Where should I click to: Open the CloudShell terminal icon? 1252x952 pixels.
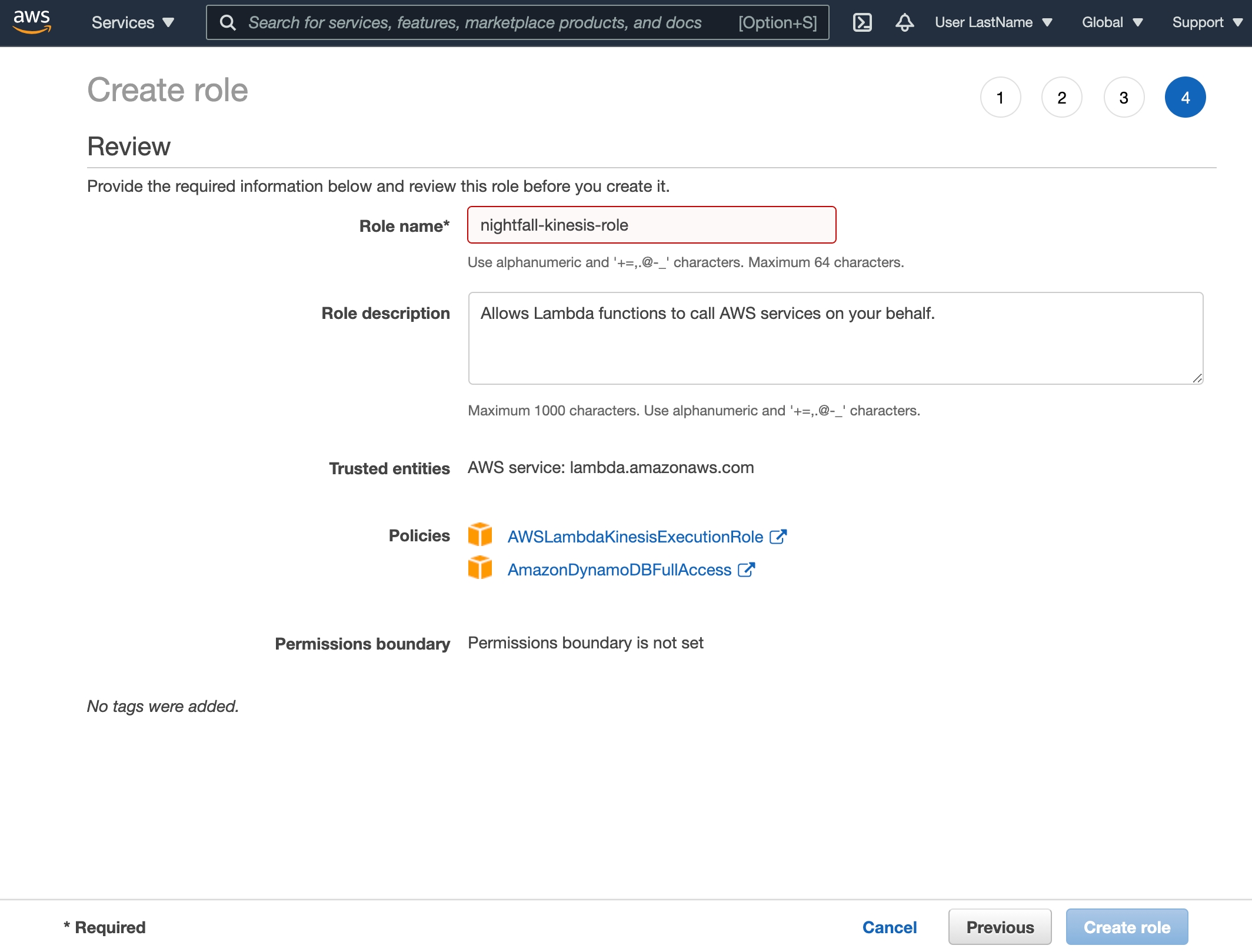point(862,22)
